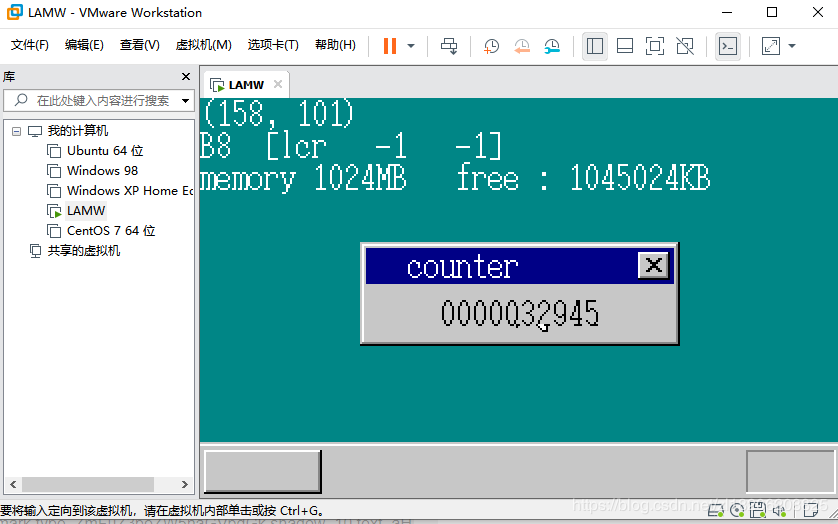Minimize the VMware Workstation window

pos(726,12)
